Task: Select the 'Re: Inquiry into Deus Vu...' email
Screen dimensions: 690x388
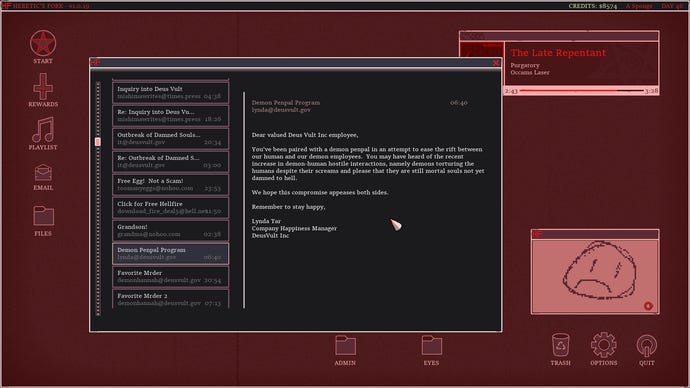Action: [170, 115]
